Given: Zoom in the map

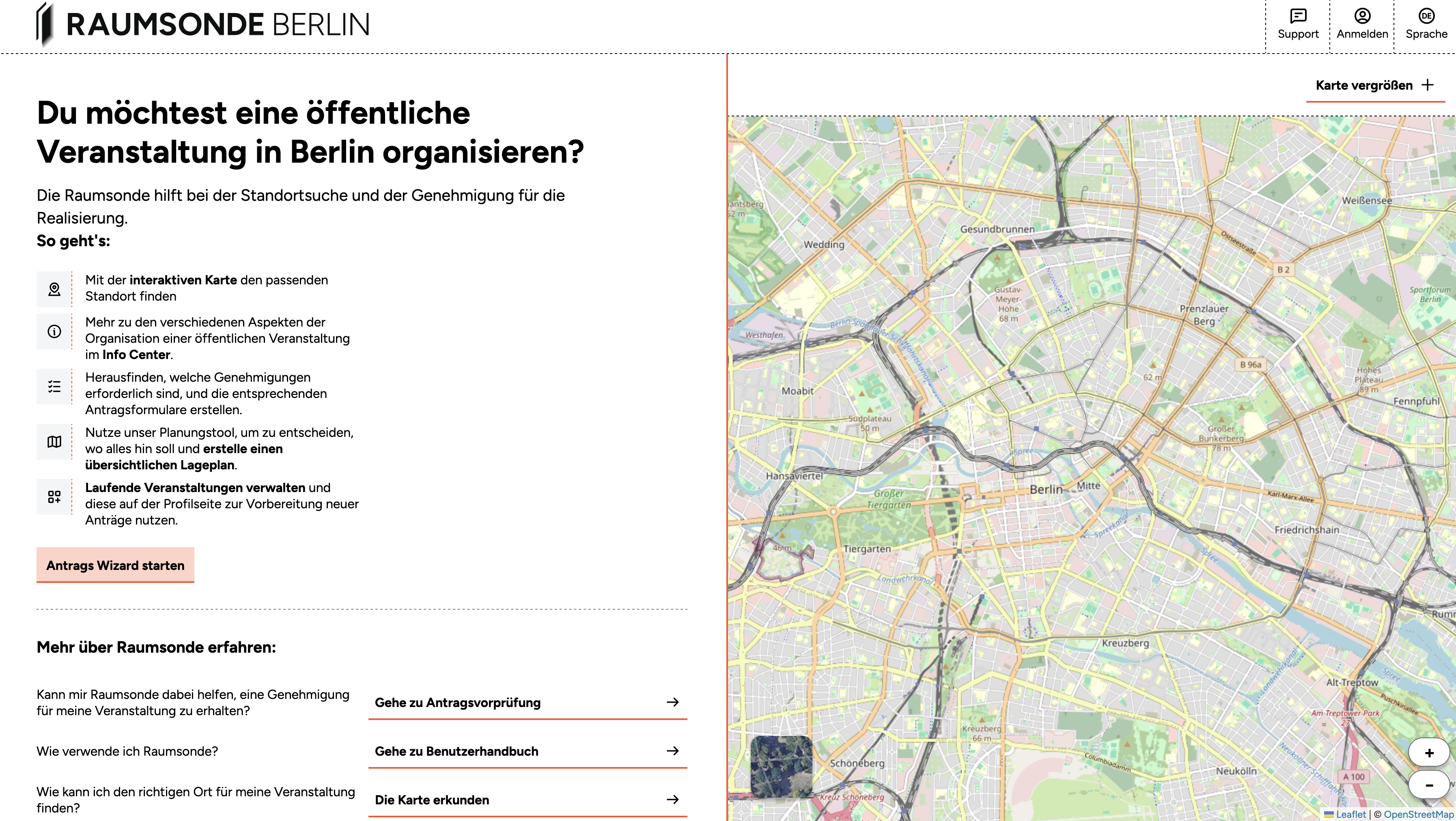Looking at the screenshot, I should (1429, 752).
